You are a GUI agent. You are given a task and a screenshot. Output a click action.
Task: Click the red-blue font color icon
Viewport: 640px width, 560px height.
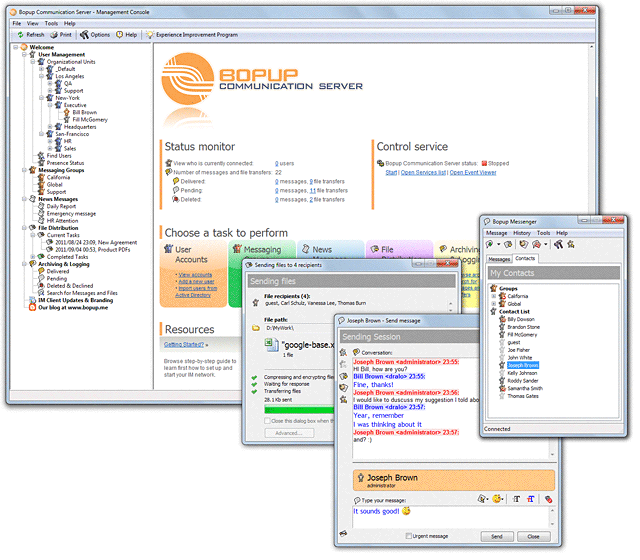pos(531,499)
